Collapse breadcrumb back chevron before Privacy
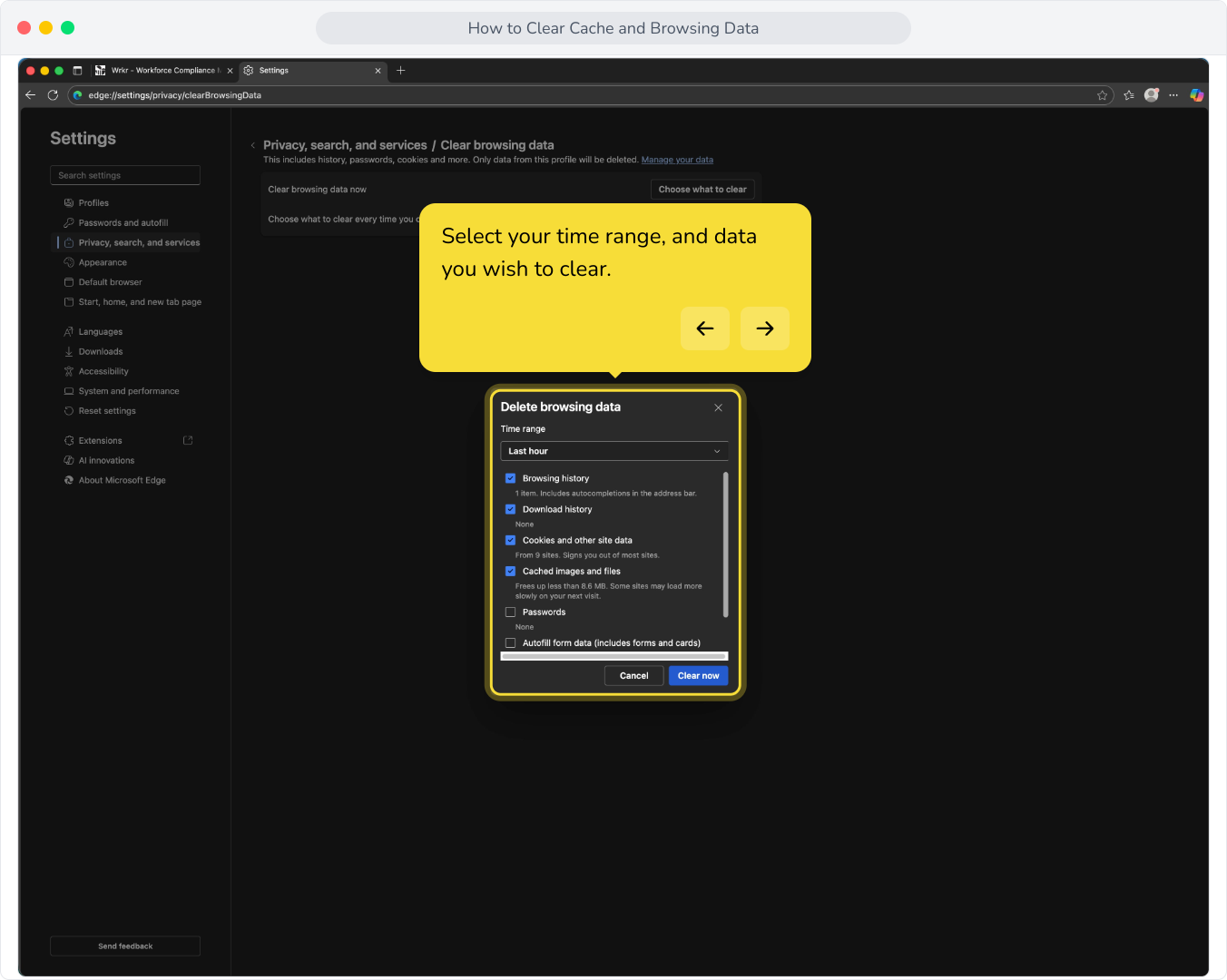Viewport: 1227px width, 980px height. pos(253,145)
